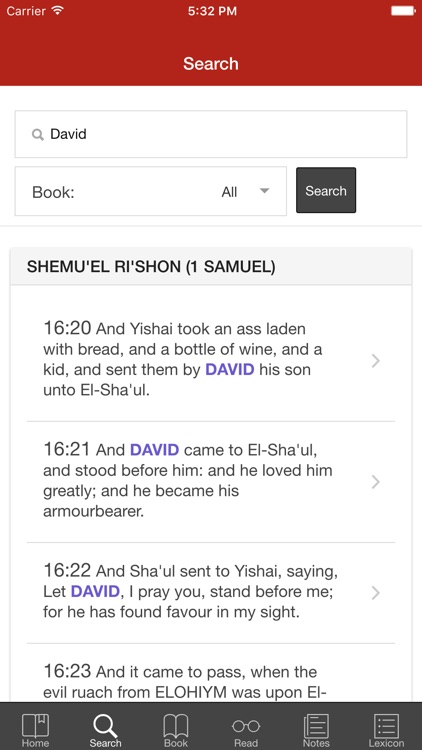The image size is (422, 750).
Task: Open verse 16:22 via its chevron
Action: pos(376,593)
